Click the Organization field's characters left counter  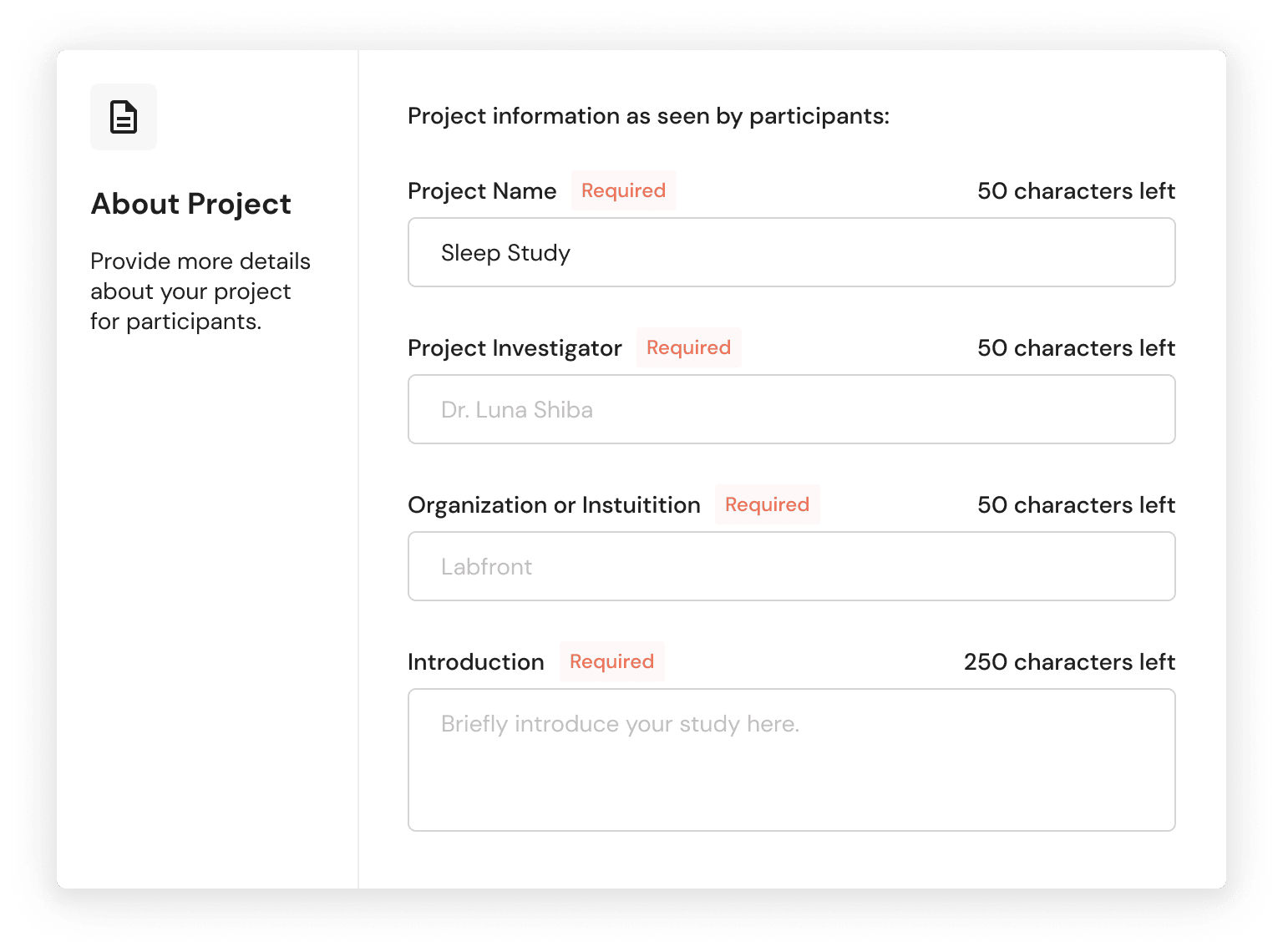(1076, 505)
